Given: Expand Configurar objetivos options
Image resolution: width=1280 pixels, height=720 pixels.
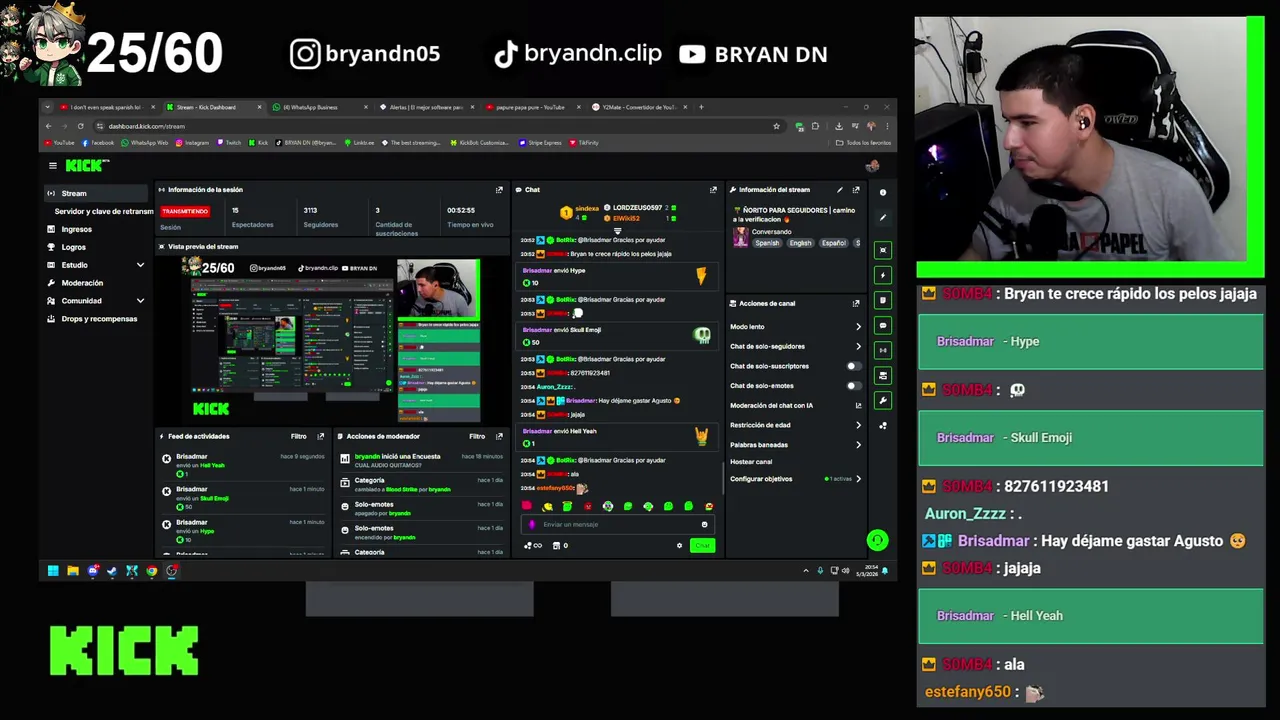Looking at the screenshot, I should 857,479.
